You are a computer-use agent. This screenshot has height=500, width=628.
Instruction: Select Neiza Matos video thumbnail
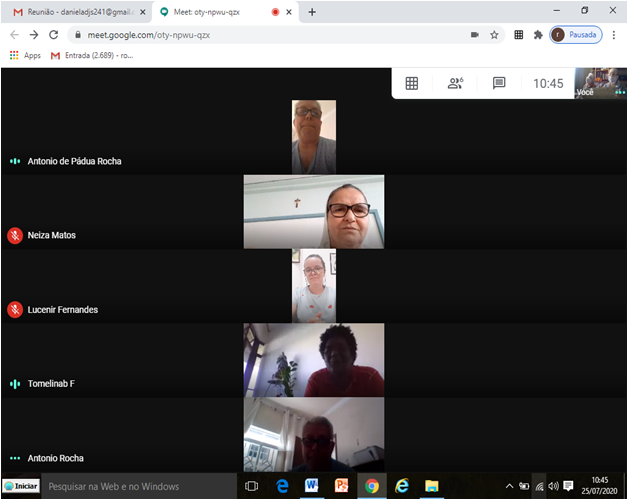(x=313, y=212)
